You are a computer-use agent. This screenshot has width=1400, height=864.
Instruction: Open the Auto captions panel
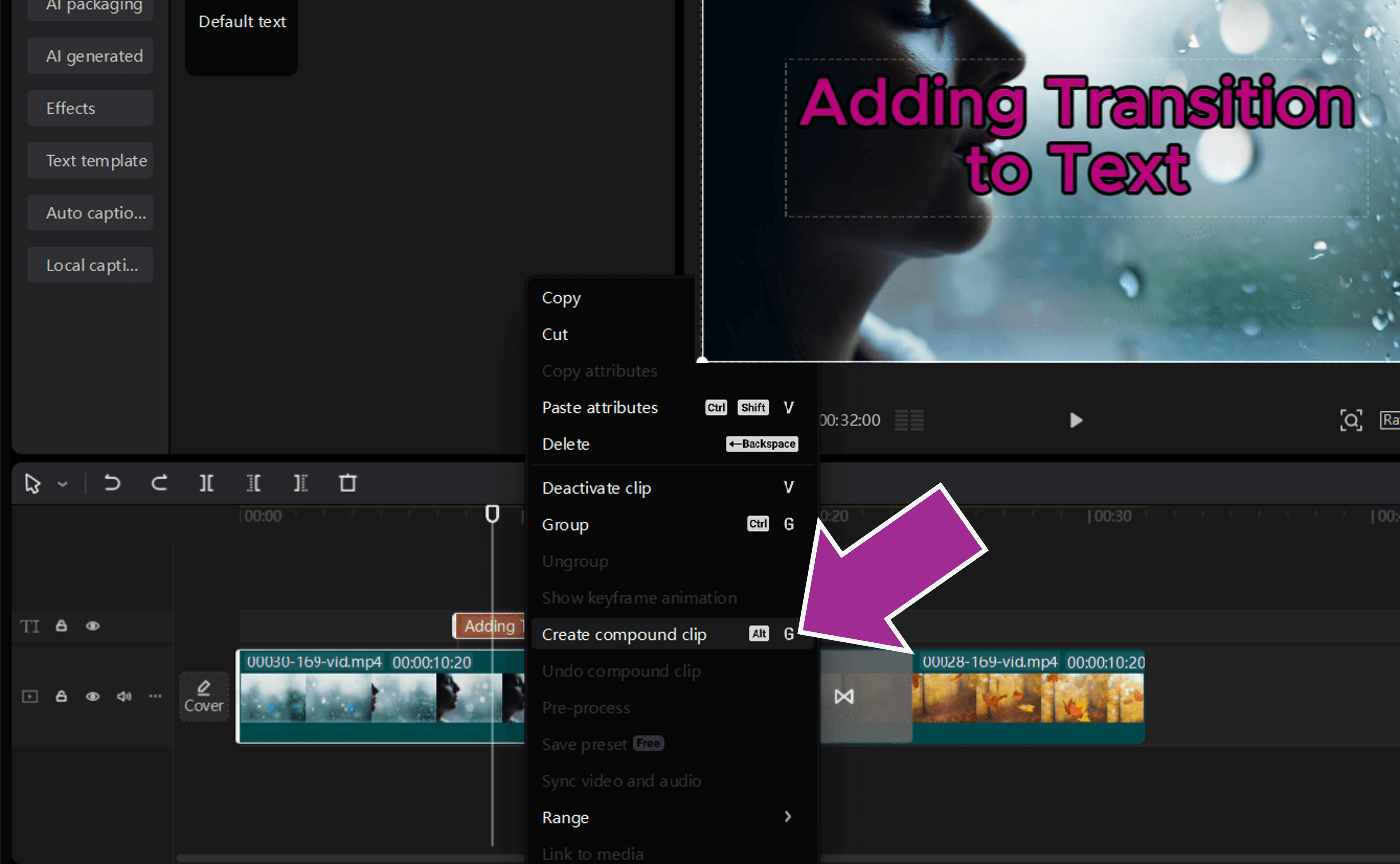(90, 213)
